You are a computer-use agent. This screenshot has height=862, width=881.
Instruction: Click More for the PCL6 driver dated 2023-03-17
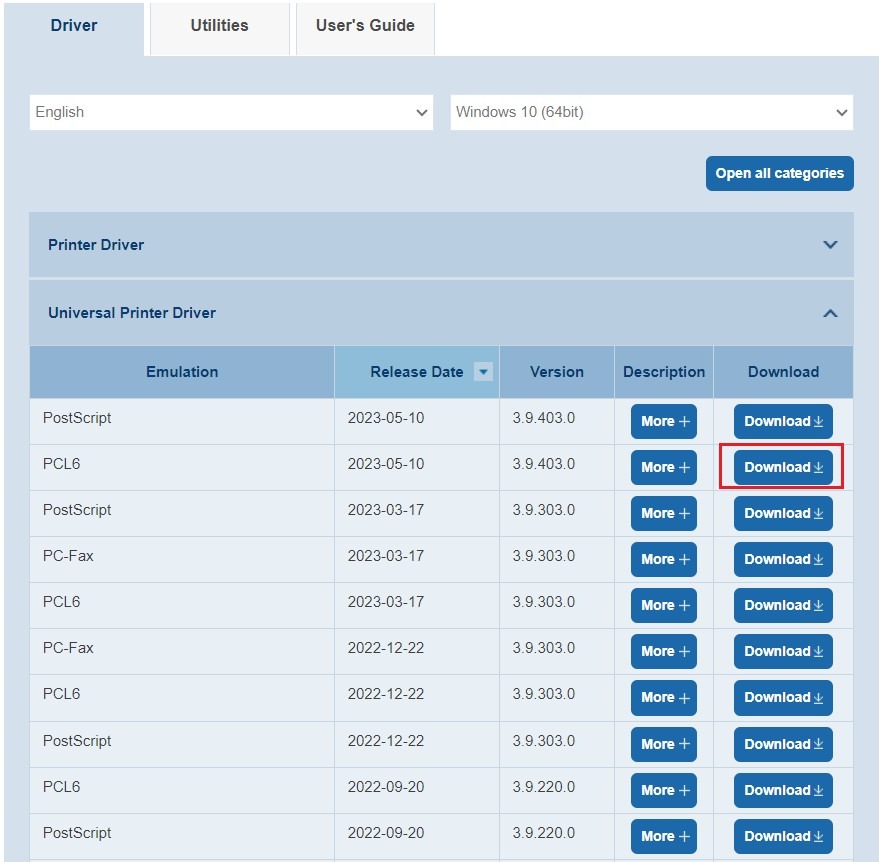click(663, 605)
